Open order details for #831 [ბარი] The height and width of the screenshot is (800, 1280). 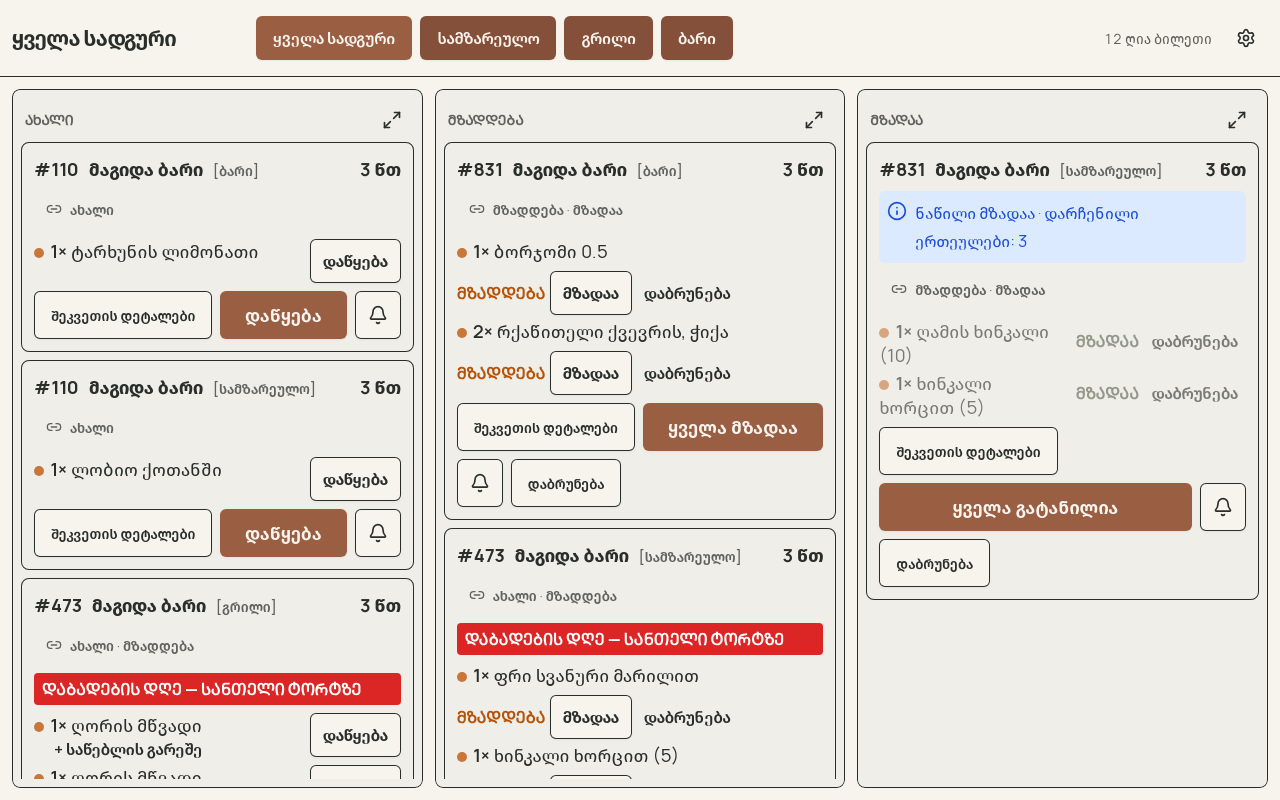(x=546, y=427)
